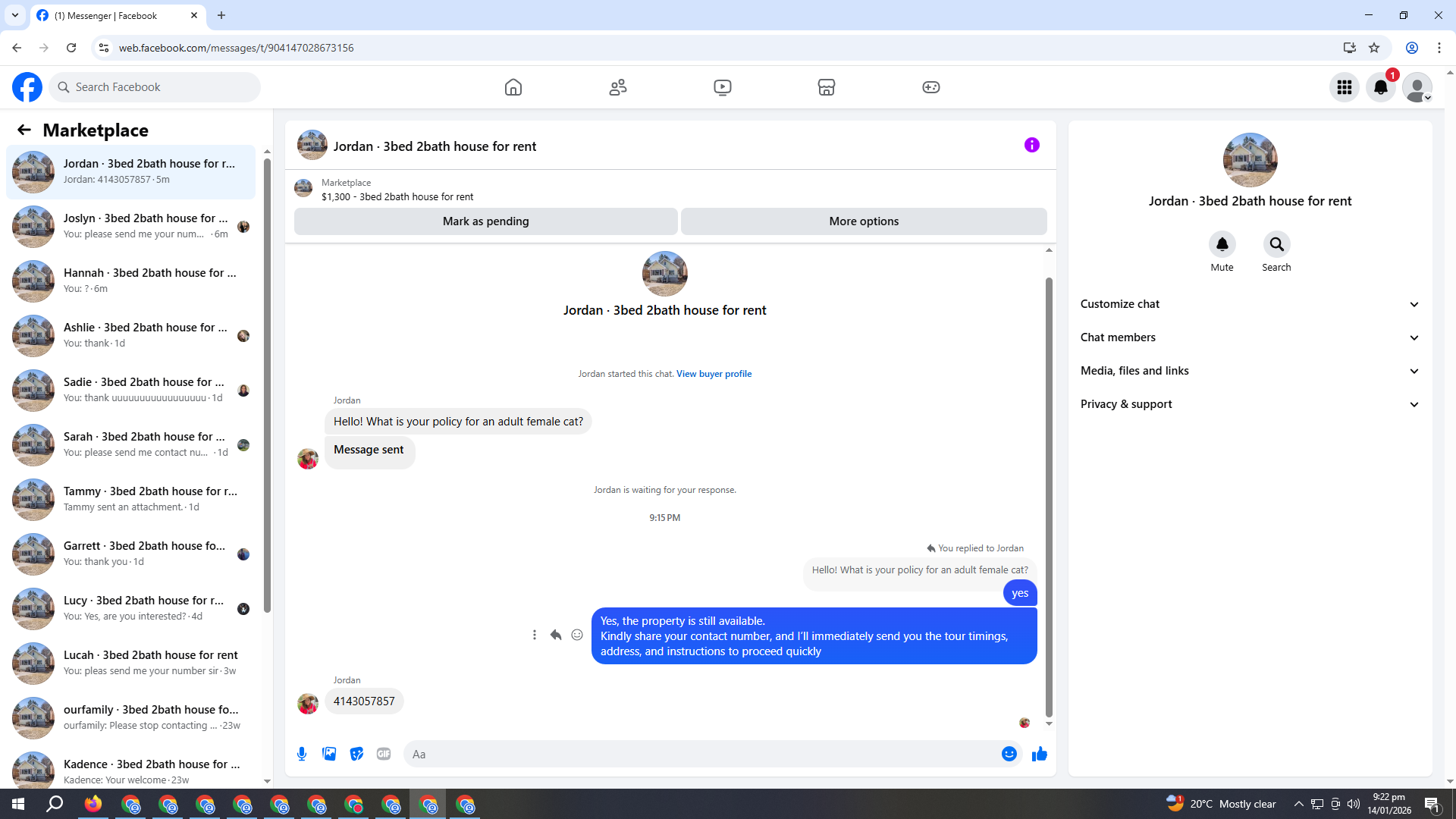Open the GIF picker
The height and width of the screenshot is (819, 1456).
tap(384, 754)
